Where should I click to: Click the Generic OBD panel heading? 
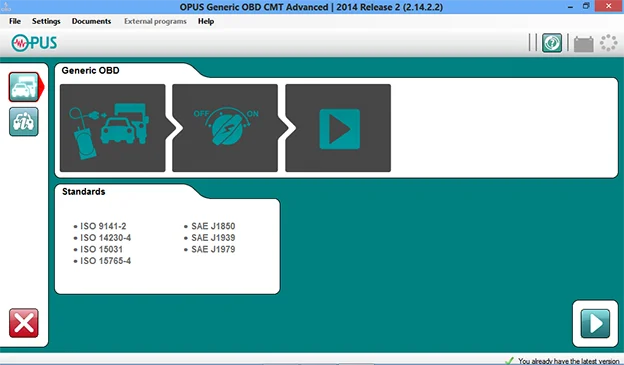coord(90,70)
